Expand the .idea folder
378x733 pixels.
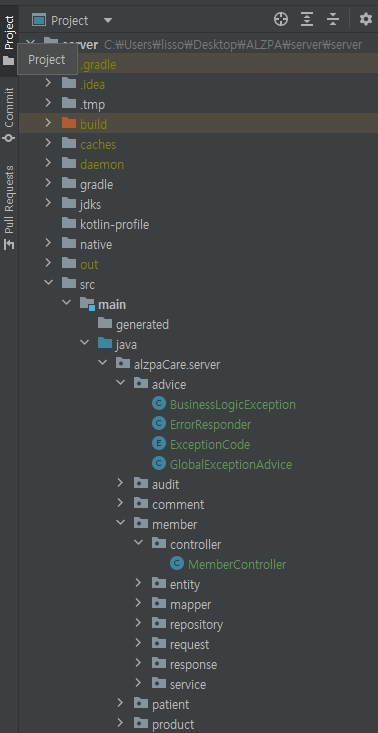tap(48, 83)
